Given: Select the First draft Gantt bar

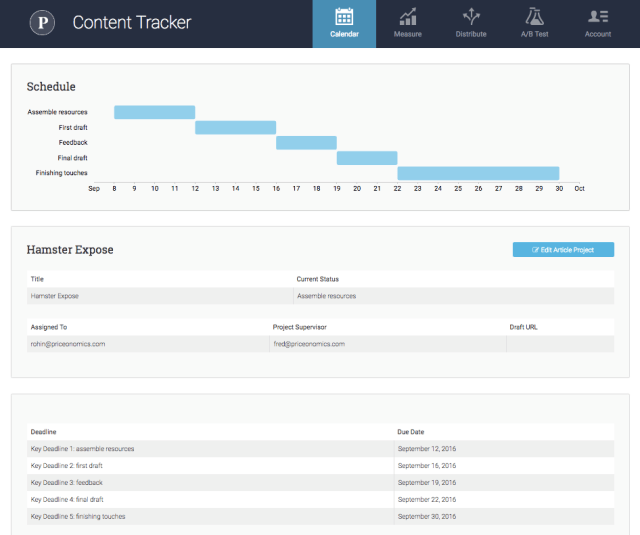Looking at the screenshot, I should coord(235,127).
